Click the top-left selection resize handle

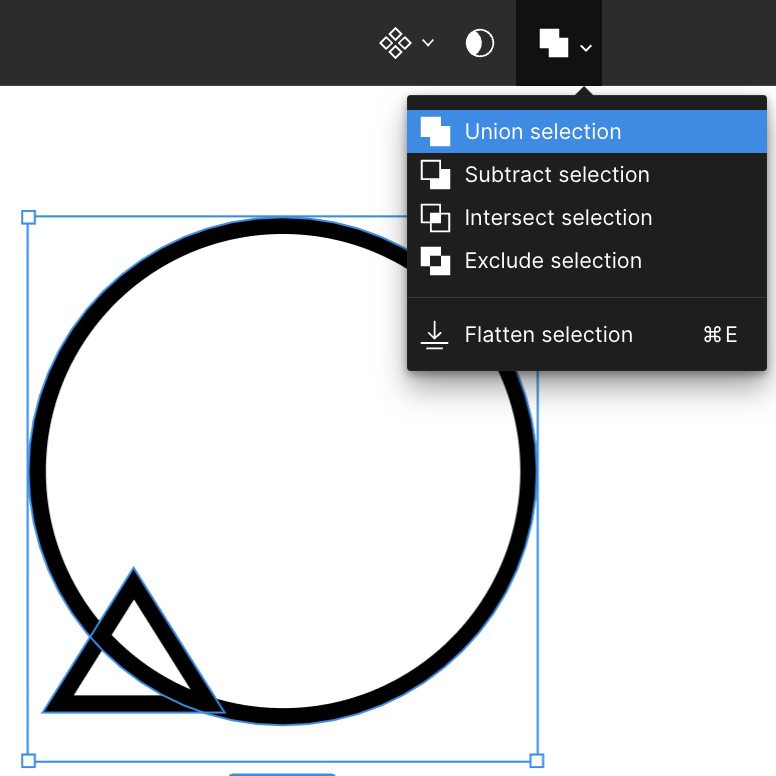coord(28,217)
